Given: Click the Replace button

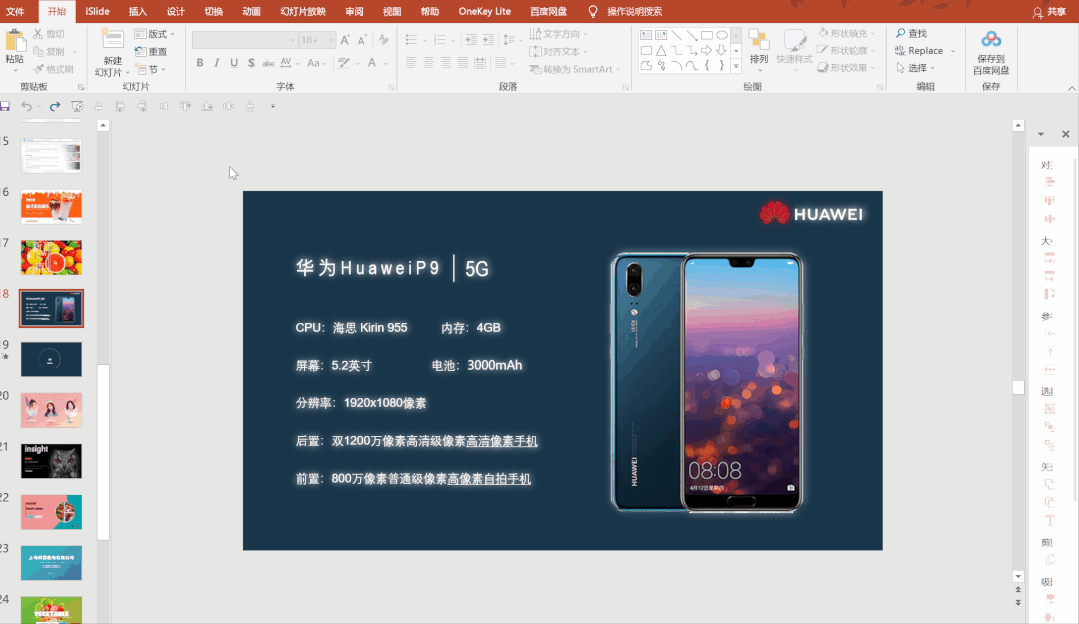Looking at the screenshot, I should pos(919,50).
